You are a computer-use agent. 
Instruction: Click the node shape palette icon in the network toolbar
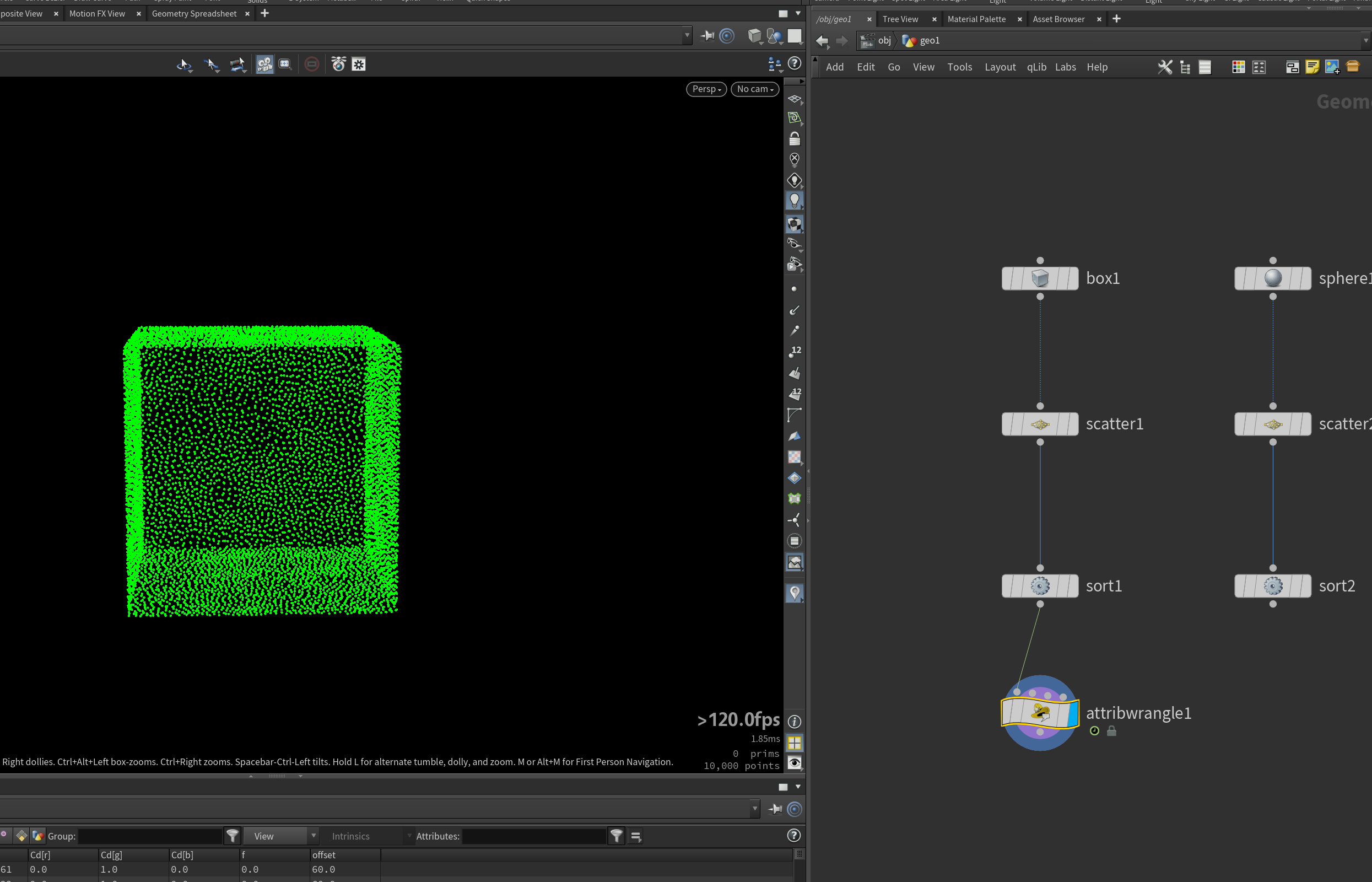[x=1258, y=68]
